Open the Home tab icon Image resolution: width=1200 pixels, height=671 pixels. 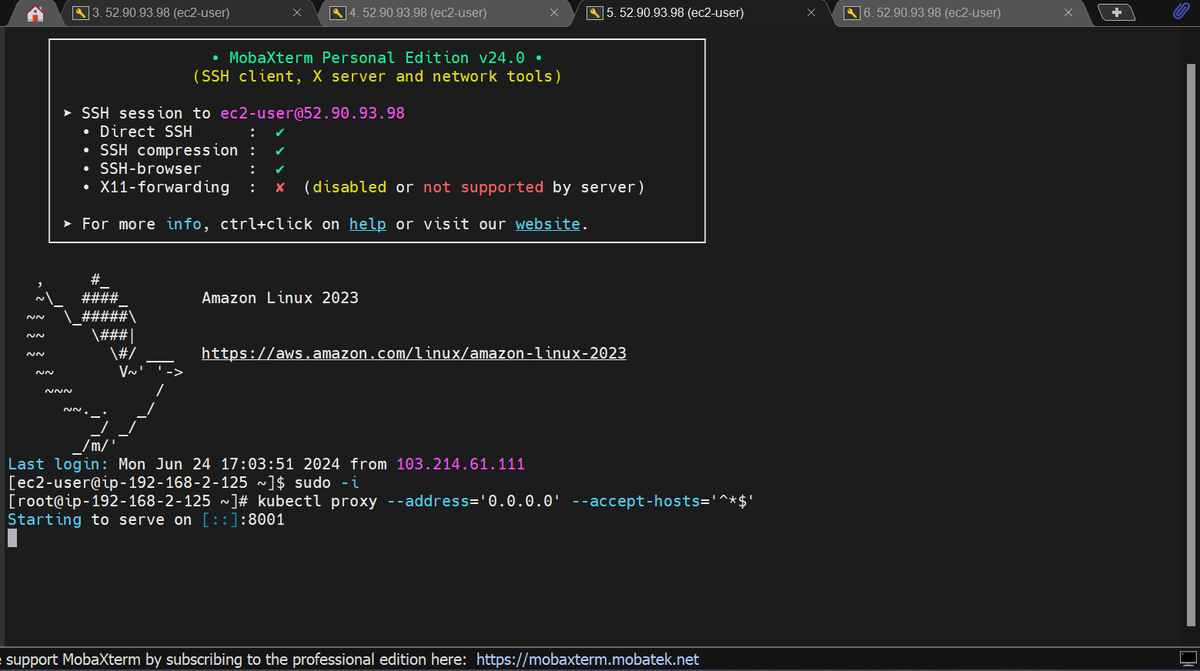coord(34,13)
